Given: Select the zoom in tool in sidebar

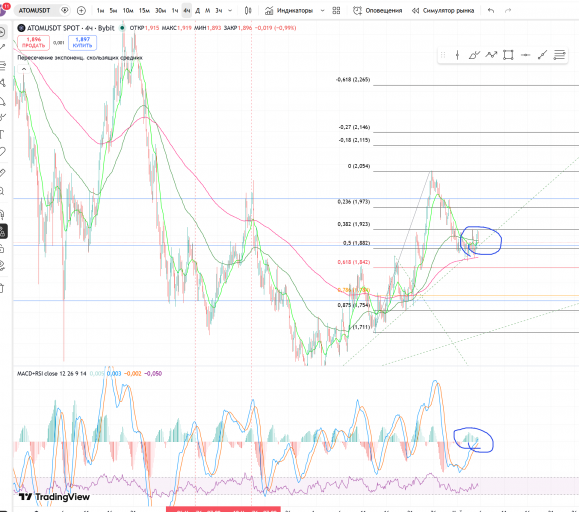Looking at the screenshot, I should click(x=2, y=191).
